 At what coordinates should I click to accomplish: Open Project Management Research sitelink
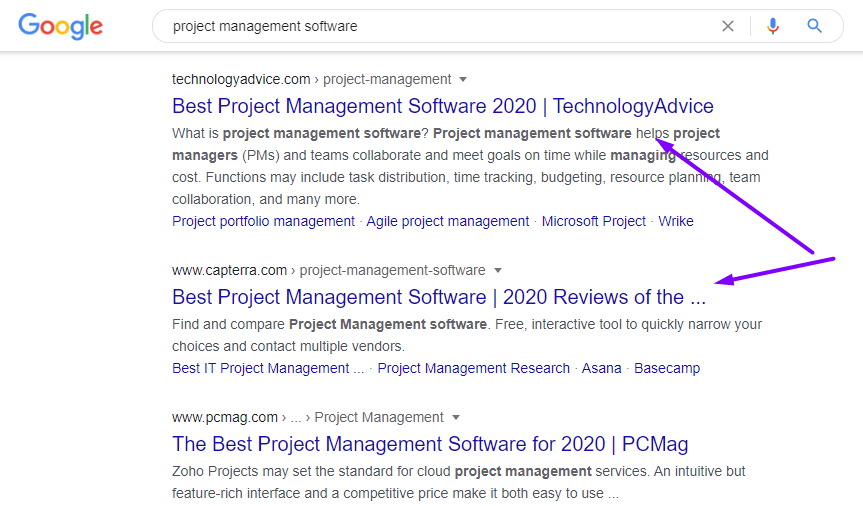473,368
